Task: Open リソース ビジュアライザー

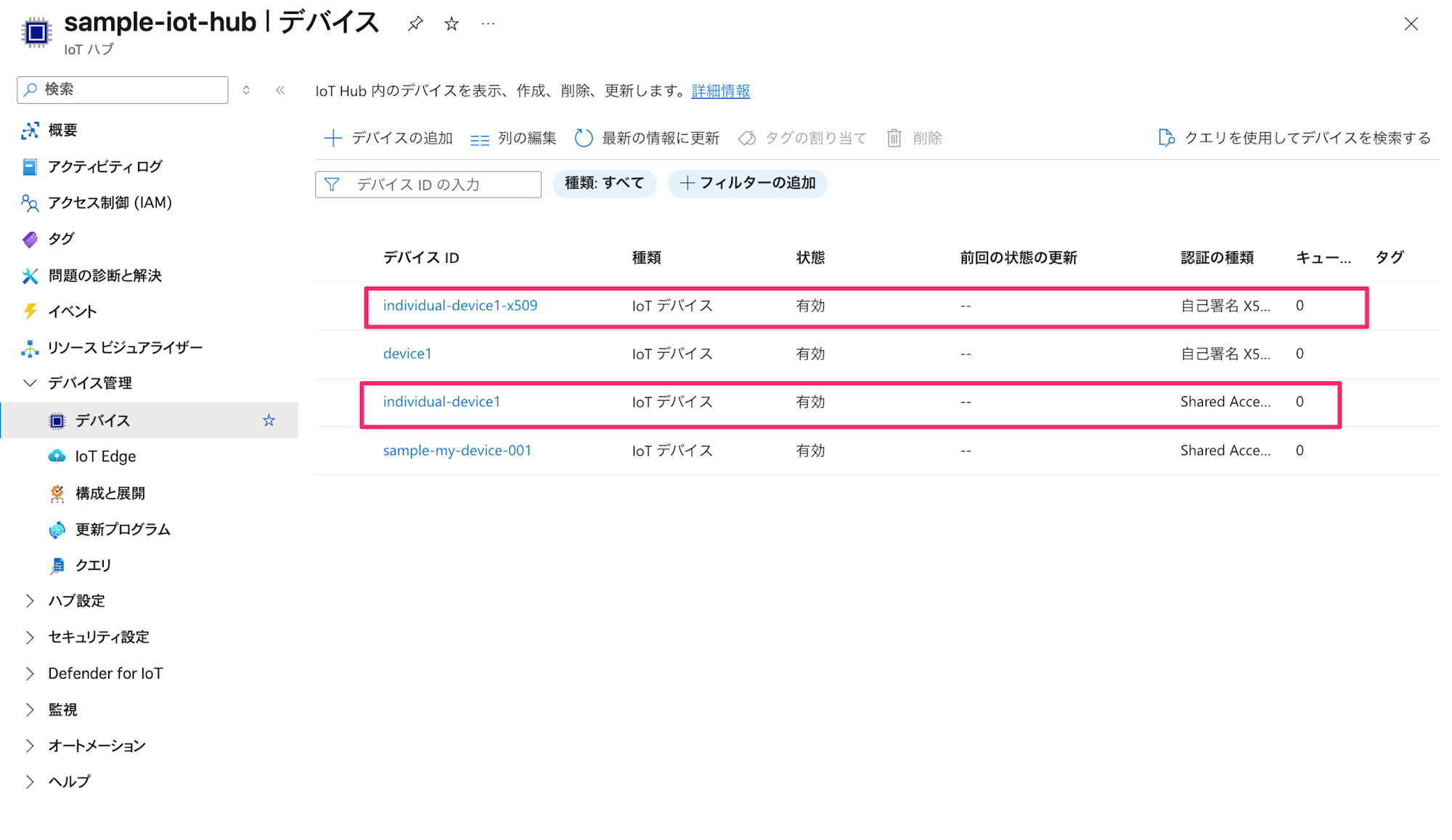Action: coord(125,348)
